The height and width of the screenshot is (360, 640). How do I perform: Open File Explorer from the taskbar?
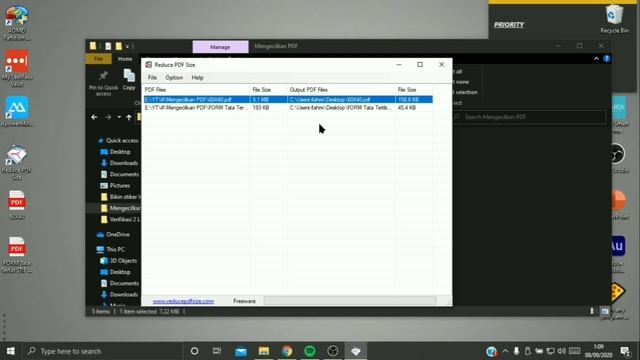pos(264,351)
